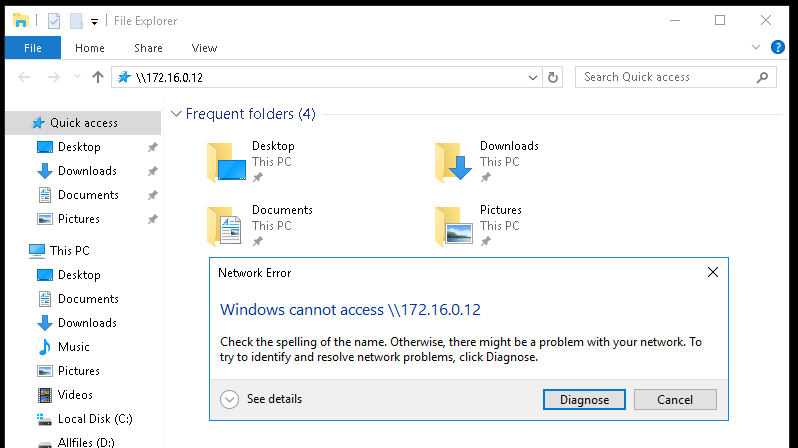Expand See details in Network Error dialog
The width and height of the screenshot is (798, 448).
coord(261,399)
